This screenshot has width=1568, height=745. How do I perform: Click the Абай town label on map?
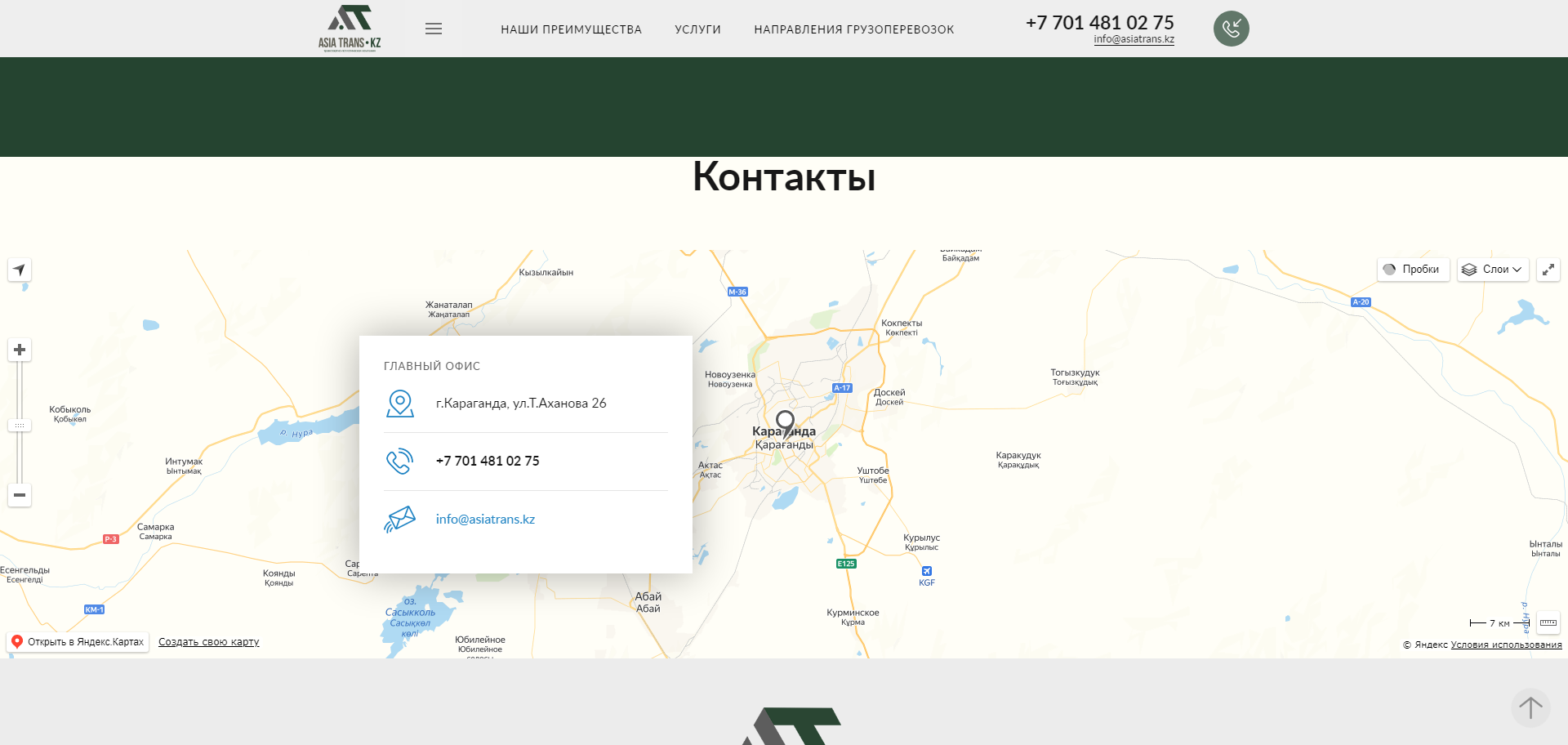pyautogui.click(x=648, y=602)
